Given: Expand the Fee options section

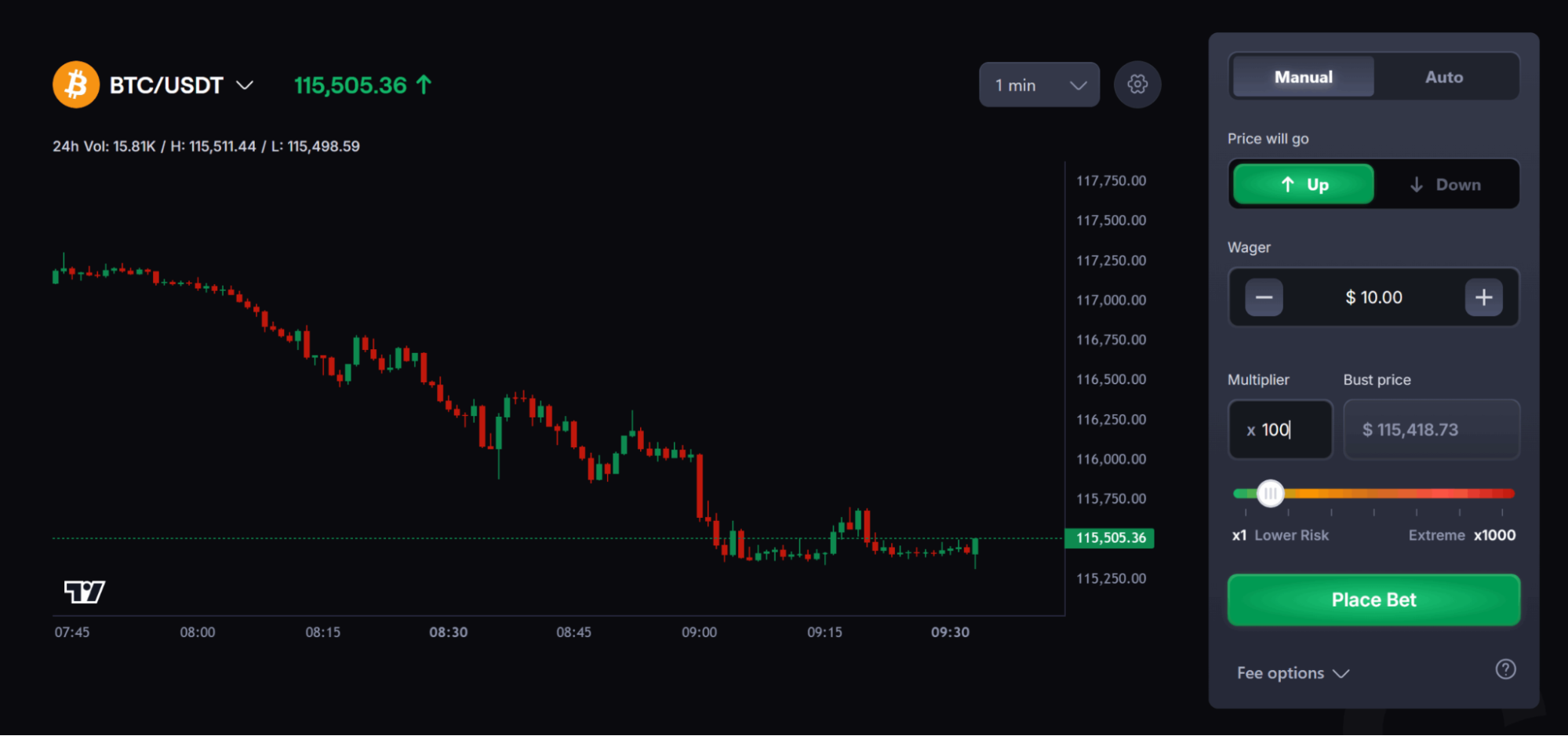Looking at the screenshot, I should click(x=1292, y=672).
